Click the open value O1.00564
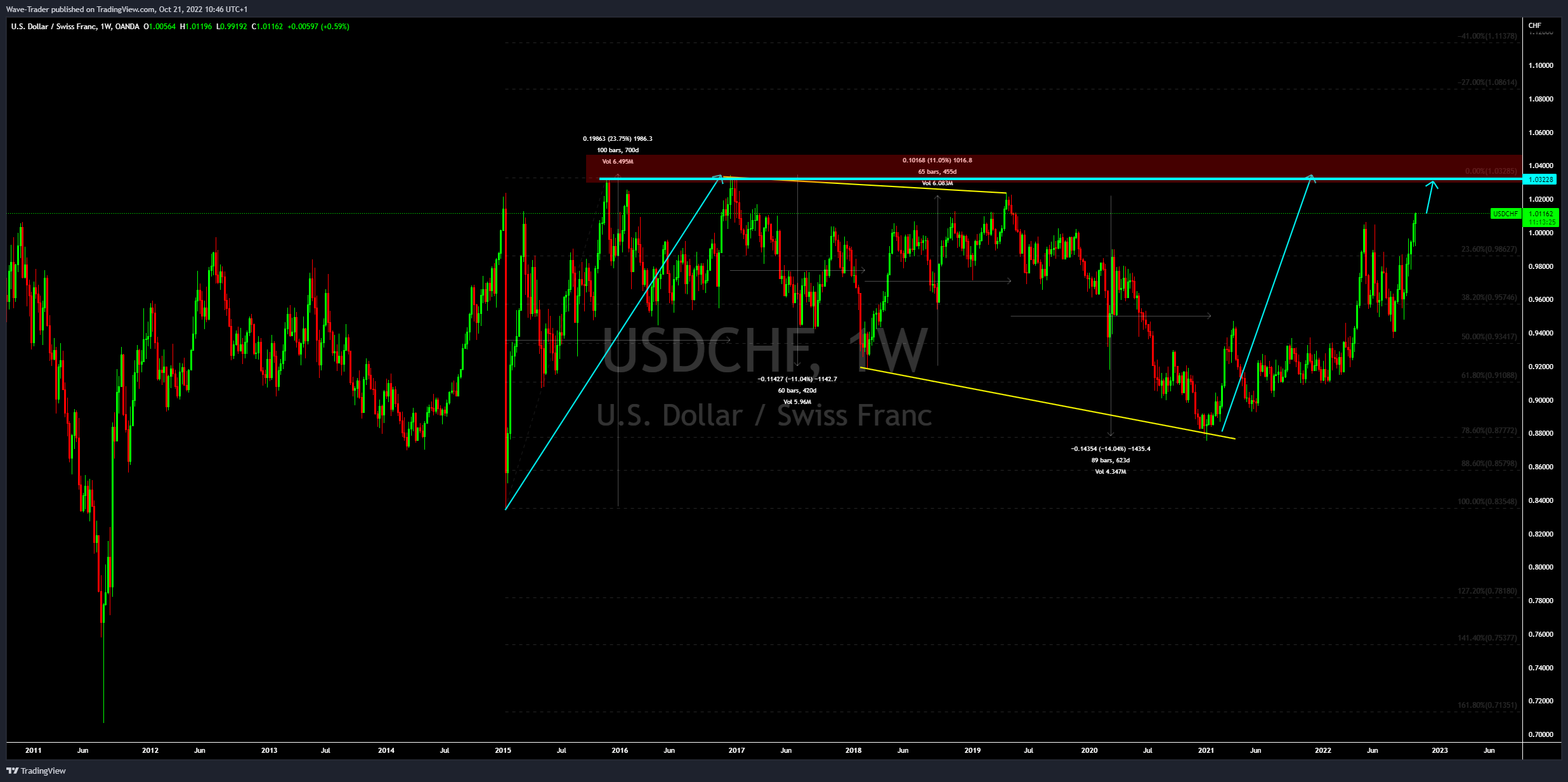The width and height of the screenshot is (1568, 782). (160, 27)
